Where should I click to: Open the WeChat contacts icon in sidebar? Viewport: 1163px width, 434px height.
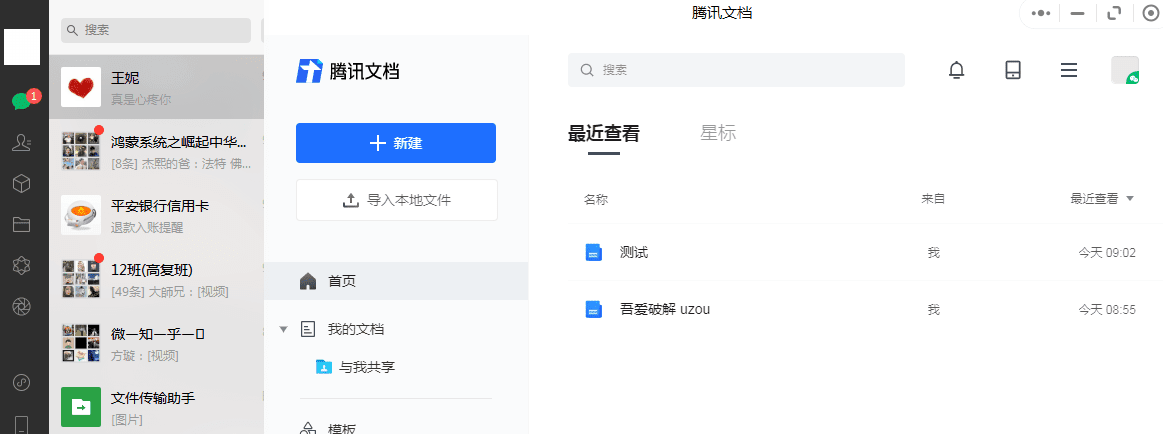pyautogui.click(x=21, y=143)
